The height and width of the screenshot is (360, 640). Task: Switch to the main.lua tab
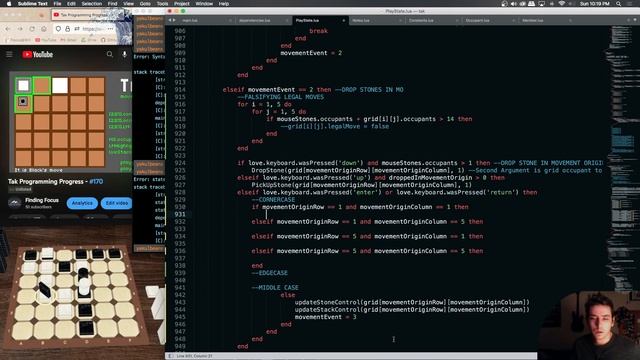(x=206, y=20)
